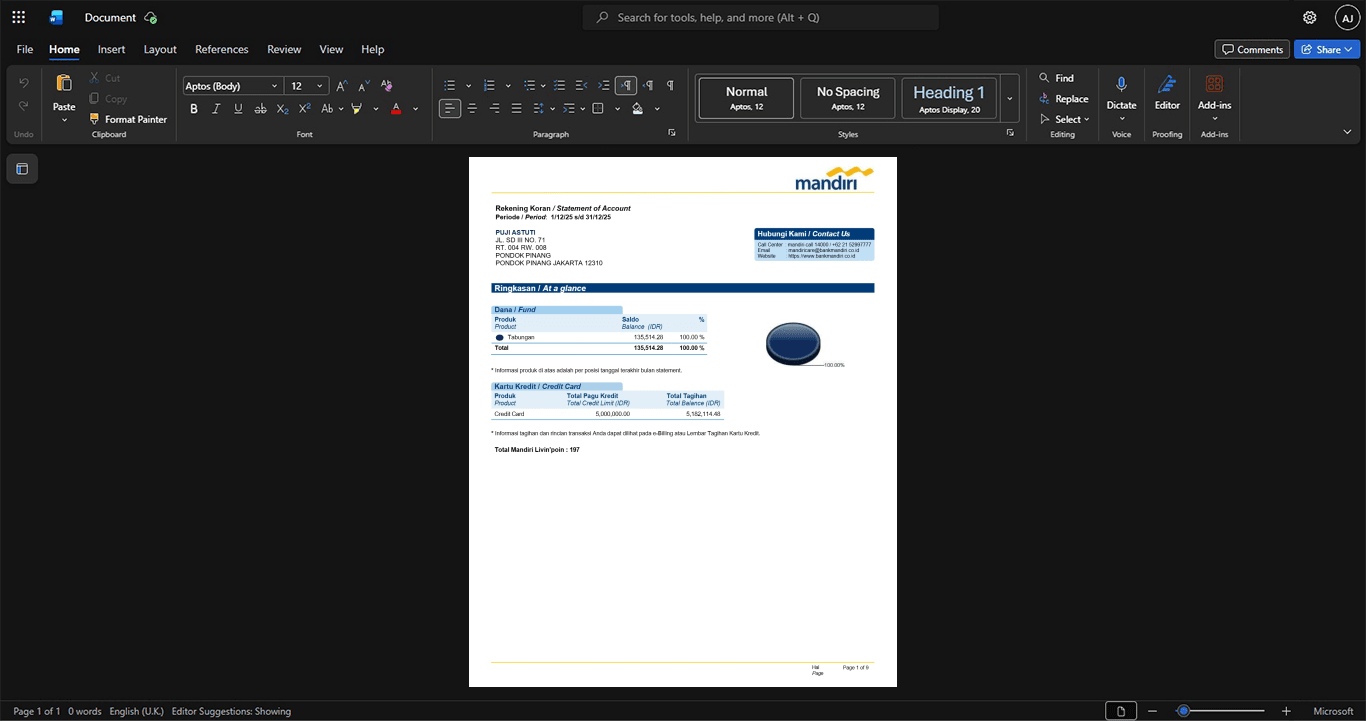
Task: Toggle subscript formatting
Action: tap(282, 108)
